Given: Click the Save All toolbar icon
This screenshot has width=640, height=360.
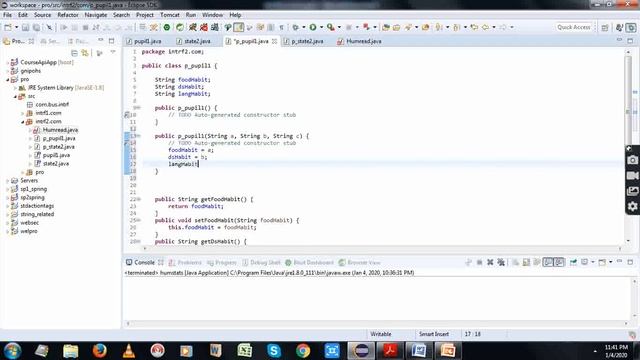Looking at the screenshot, I should click(36, 27).
